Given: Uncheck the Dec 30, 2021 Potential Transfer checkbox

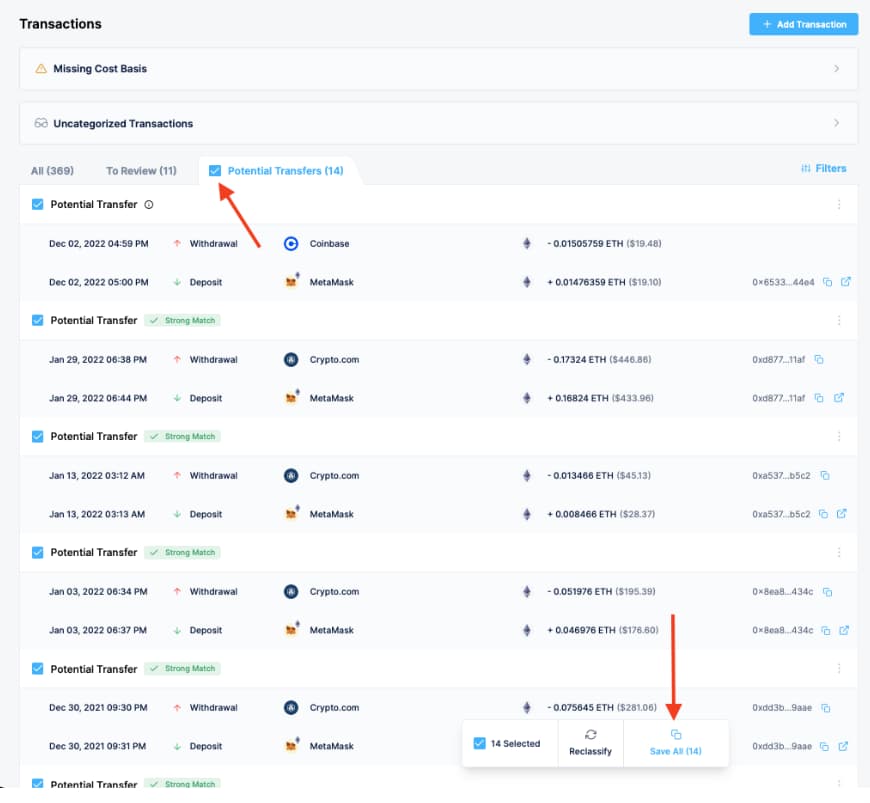Looking at the screenshot, I should (37, 669).
